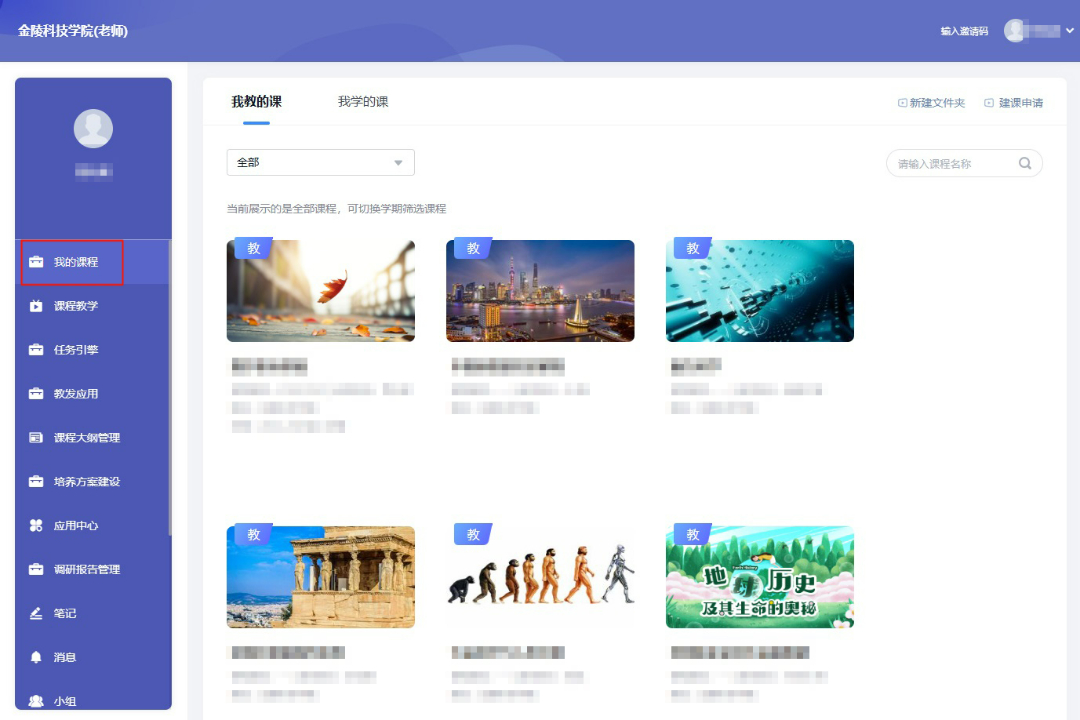Click the search magnifier icon

[x=1025, y=163]
